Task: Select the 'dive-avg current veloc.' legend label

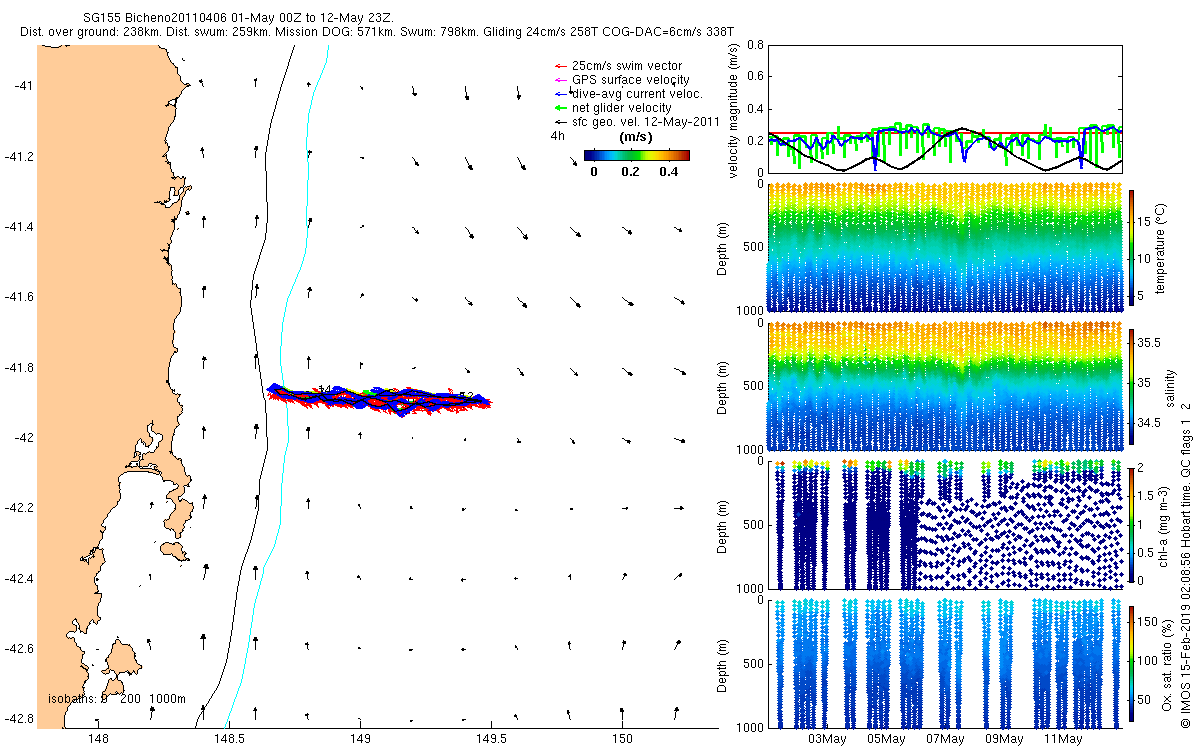Action: click(637, 94)
